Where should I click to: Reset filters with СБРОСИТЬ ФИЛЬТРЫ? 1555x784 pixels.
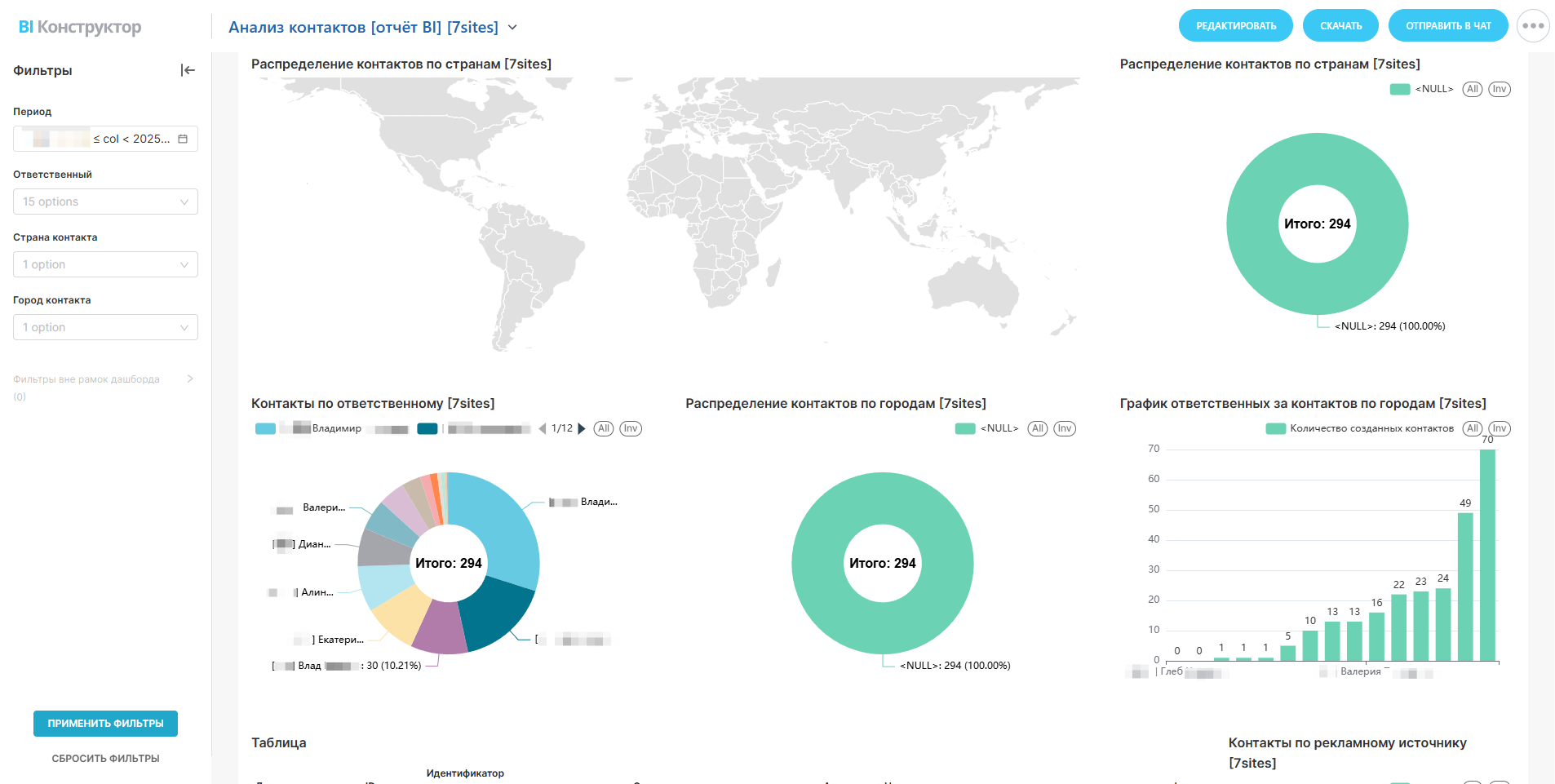pyautogui.click(x=105, y=759)
